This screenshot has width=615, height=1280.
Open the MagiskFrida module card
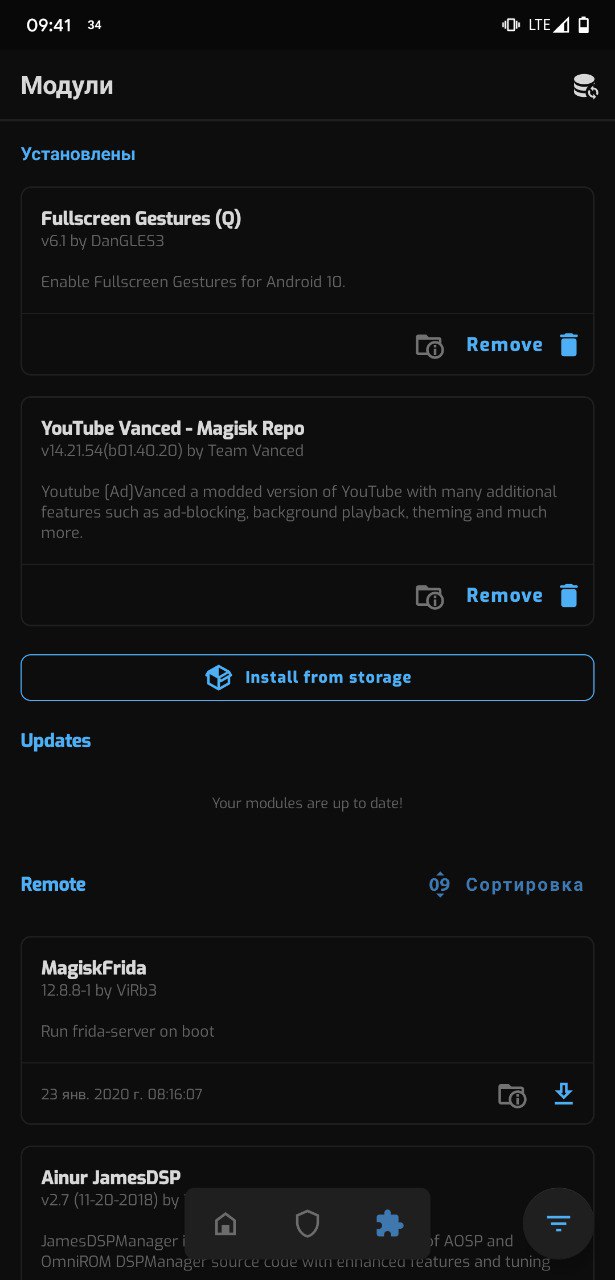(307, 1031)
